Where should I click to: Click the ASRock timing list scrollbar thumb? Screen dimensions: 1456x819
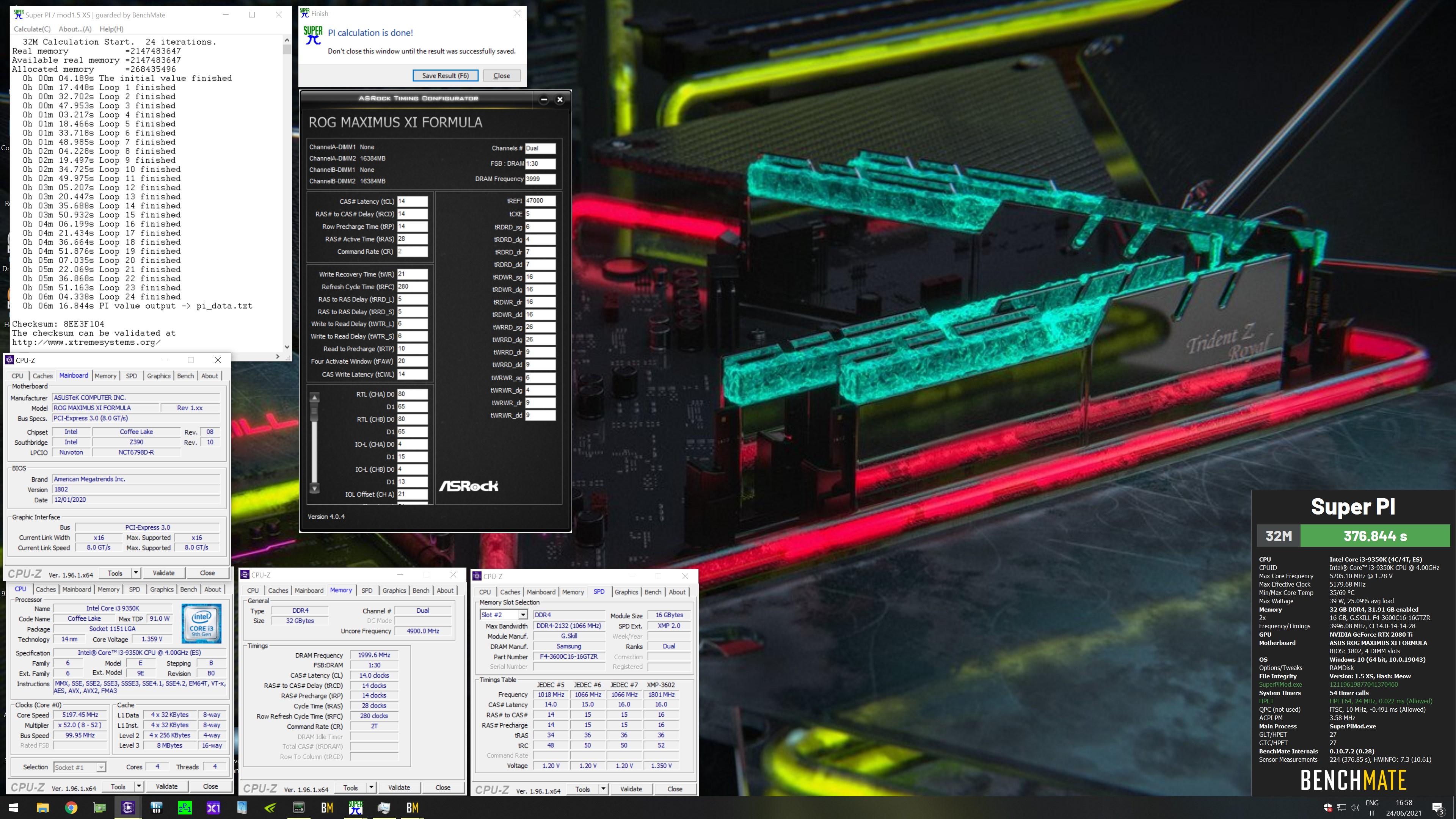[315, 413]
